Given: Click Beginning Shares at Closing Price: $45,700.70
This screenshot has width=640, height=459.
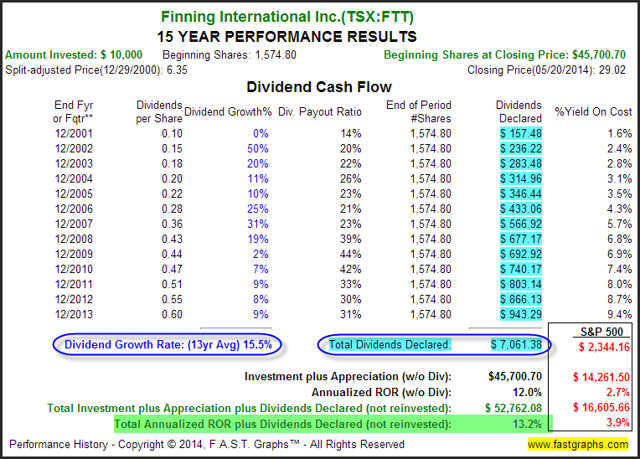Looking at the screenshot, I should point(504,55).
